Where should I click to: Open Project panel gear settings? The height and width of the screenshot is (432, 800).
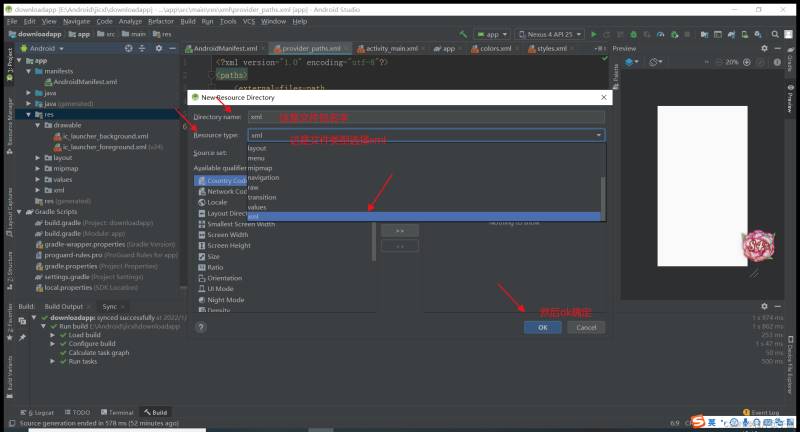[159, 48]
